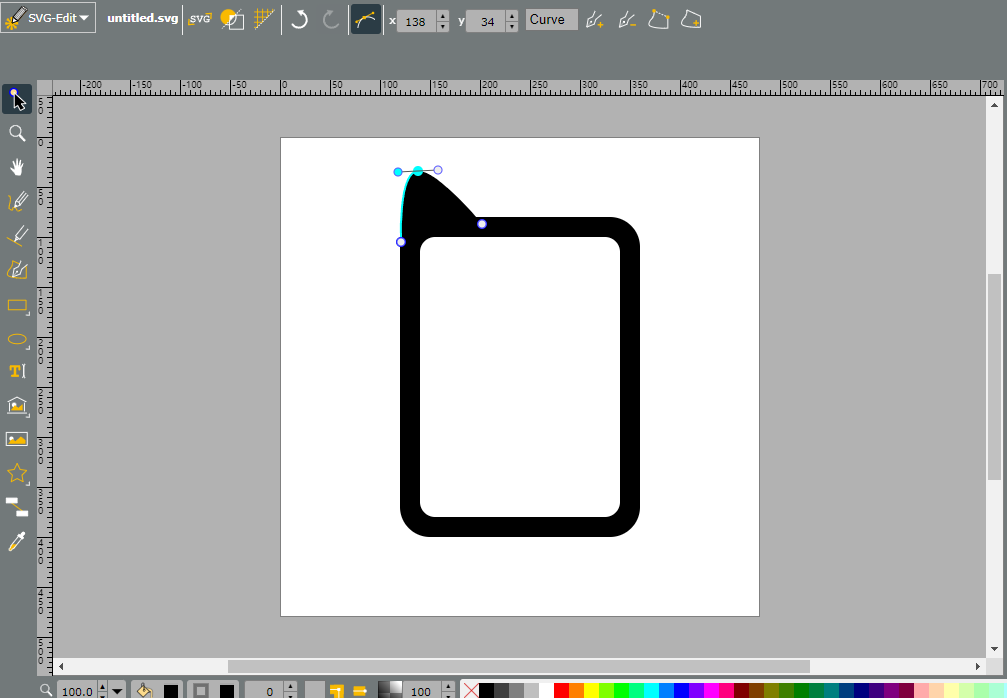The image size is (1007, 698).
Task: Open the SVG-Edit main menu
Action: click(48, 17)
